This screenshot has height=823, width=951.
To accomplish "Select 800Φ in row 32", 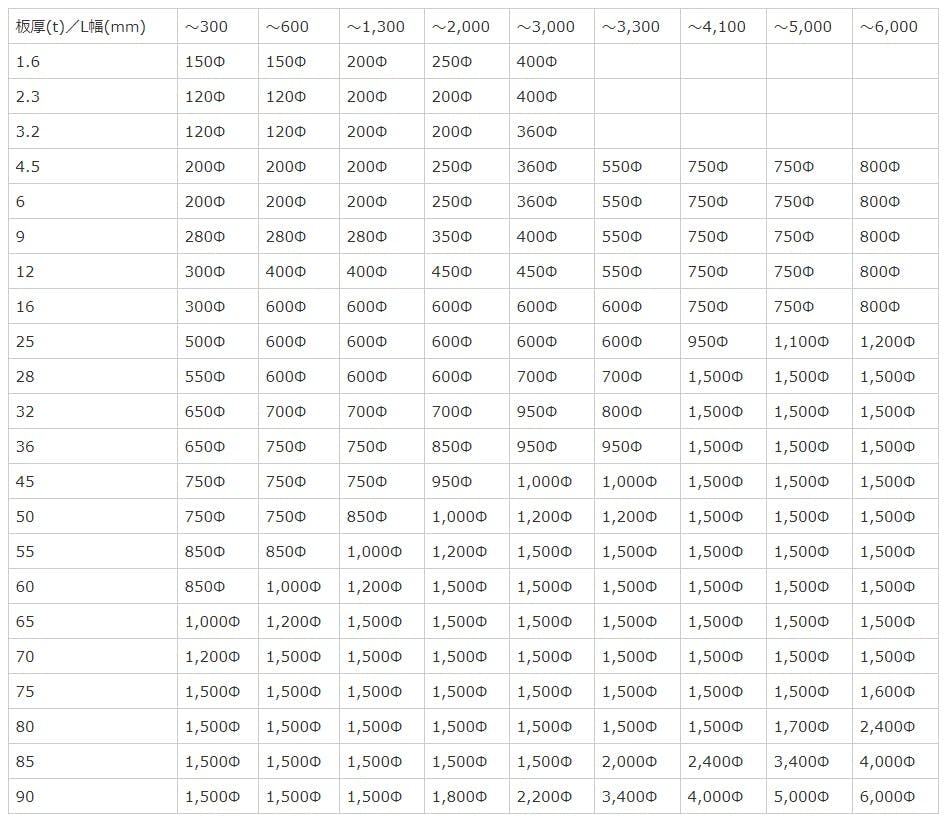I will (622, 411).
